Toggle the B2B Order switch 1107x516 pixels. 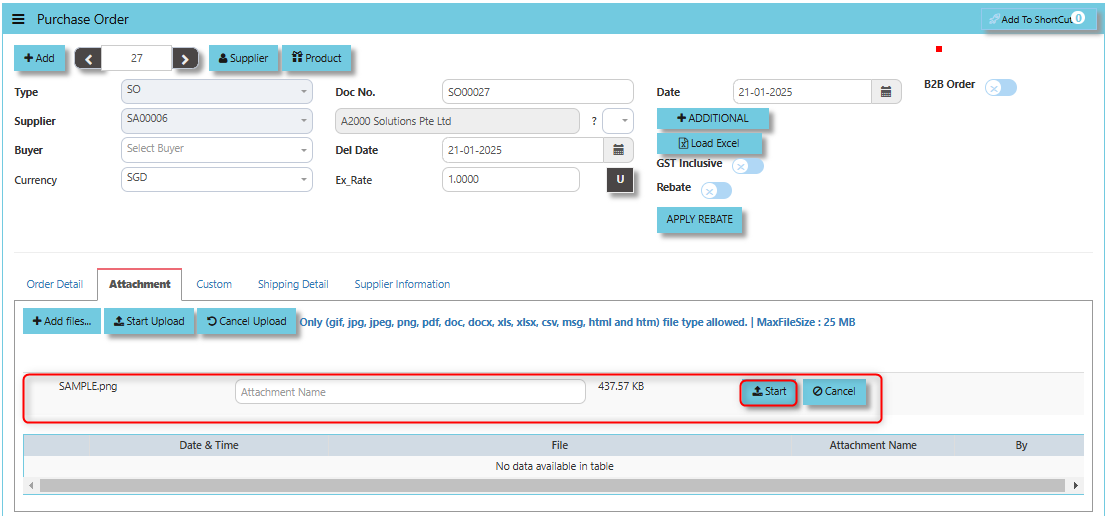pos(1000,87)
